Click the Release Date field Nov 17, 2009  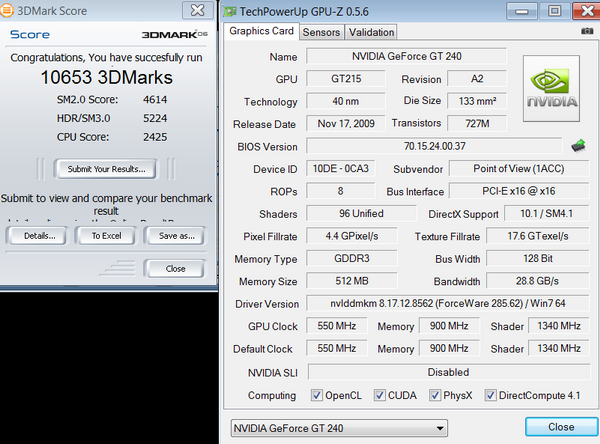coord(346,124)
